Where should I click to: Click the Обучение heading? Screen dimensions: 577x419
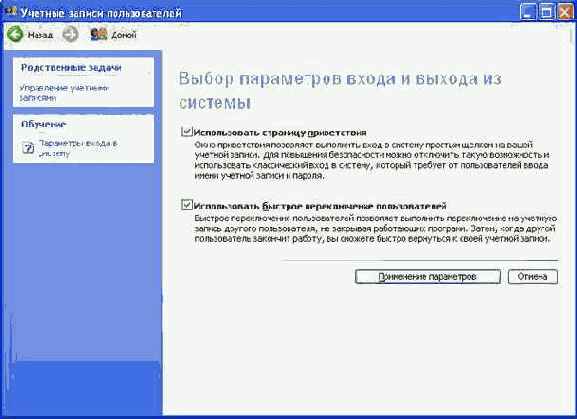pyautogui.click(x=44, y=124)
